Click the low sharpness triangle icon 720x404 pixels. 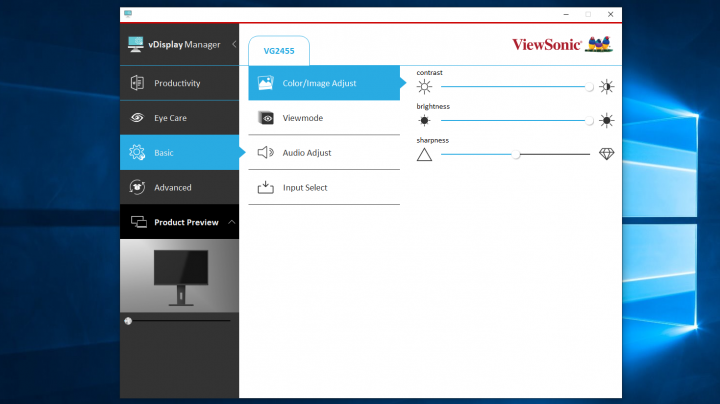click(x=424, y=155)
